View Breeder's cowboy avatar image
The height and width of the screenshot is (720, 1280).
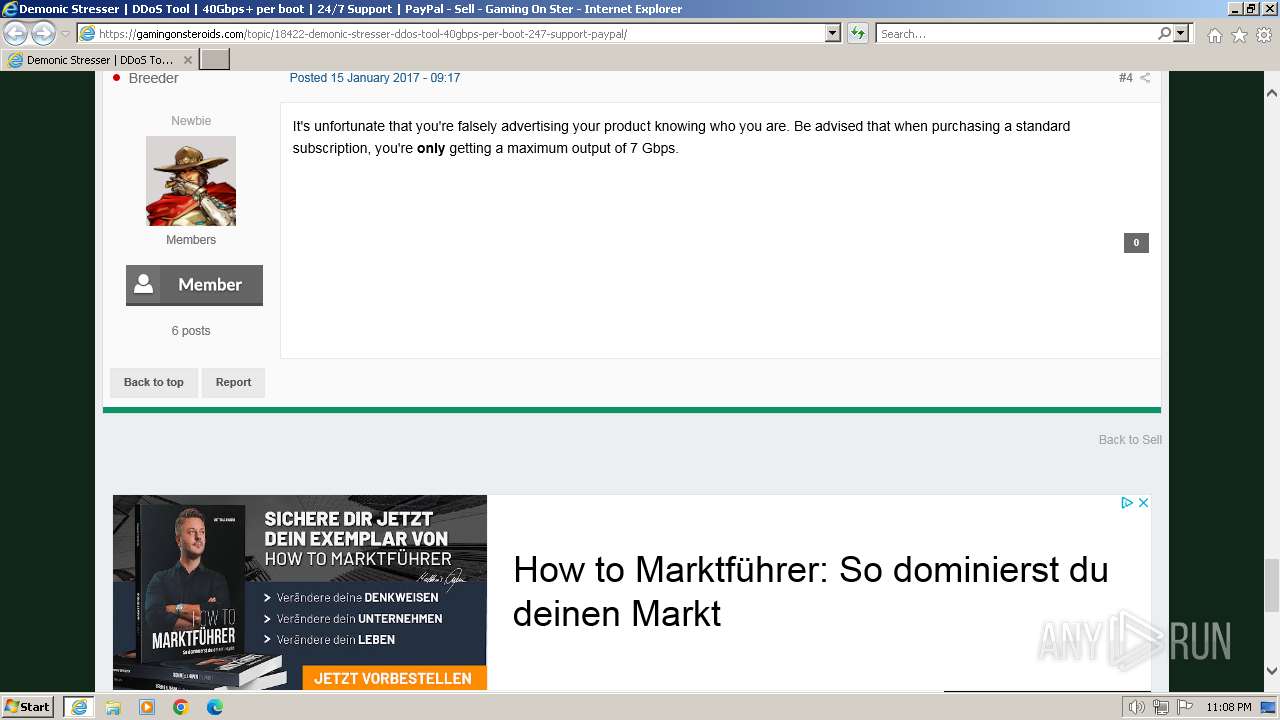pyautogui.click(x=191, y=181)
